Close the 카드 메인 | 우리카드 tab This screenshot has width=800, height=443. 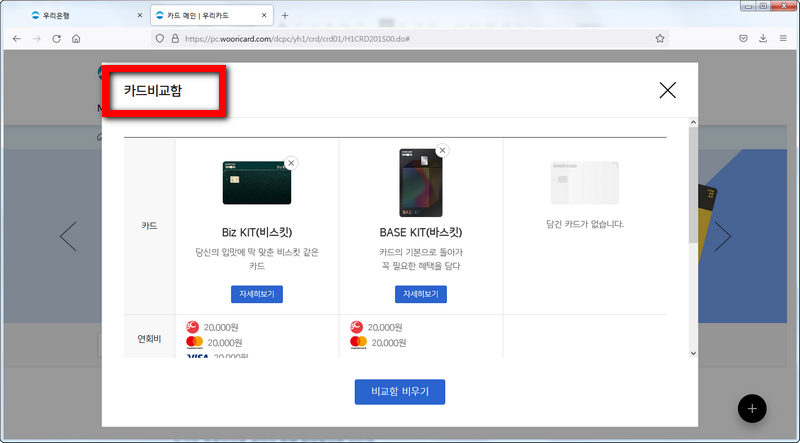coord(264,15)
